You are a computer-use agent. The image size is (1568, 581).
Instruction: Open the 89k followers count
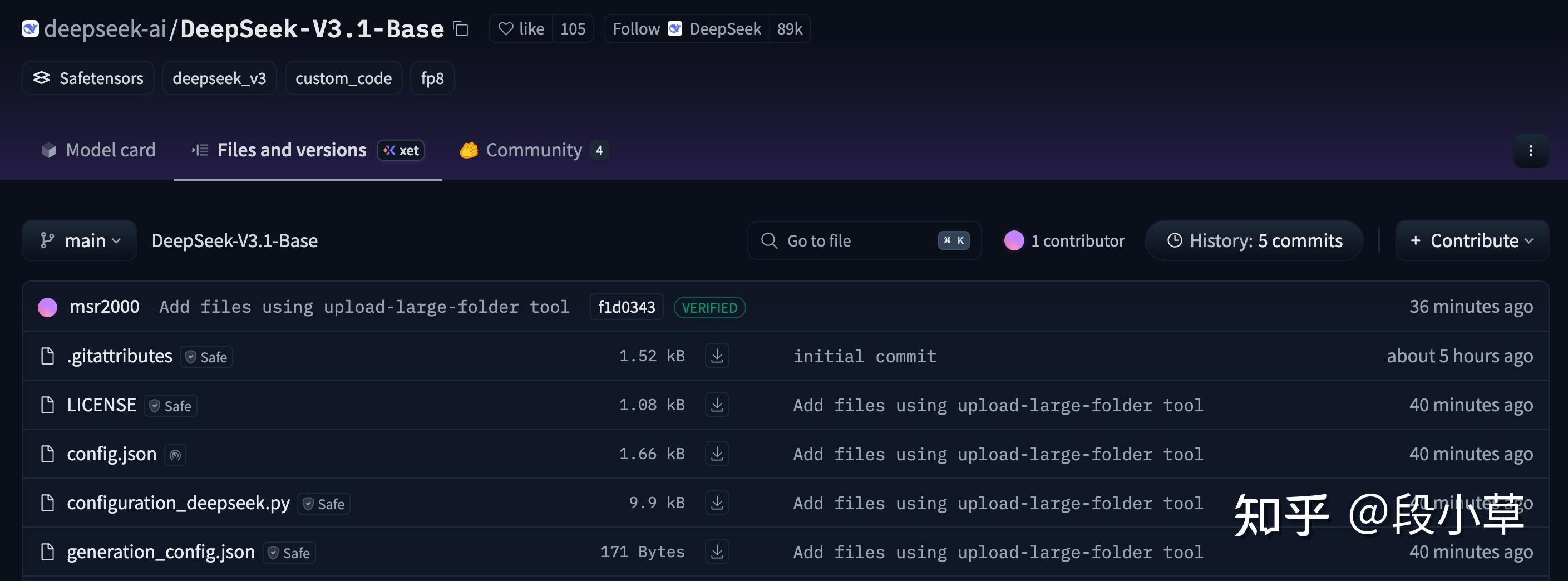pos(790,28)
